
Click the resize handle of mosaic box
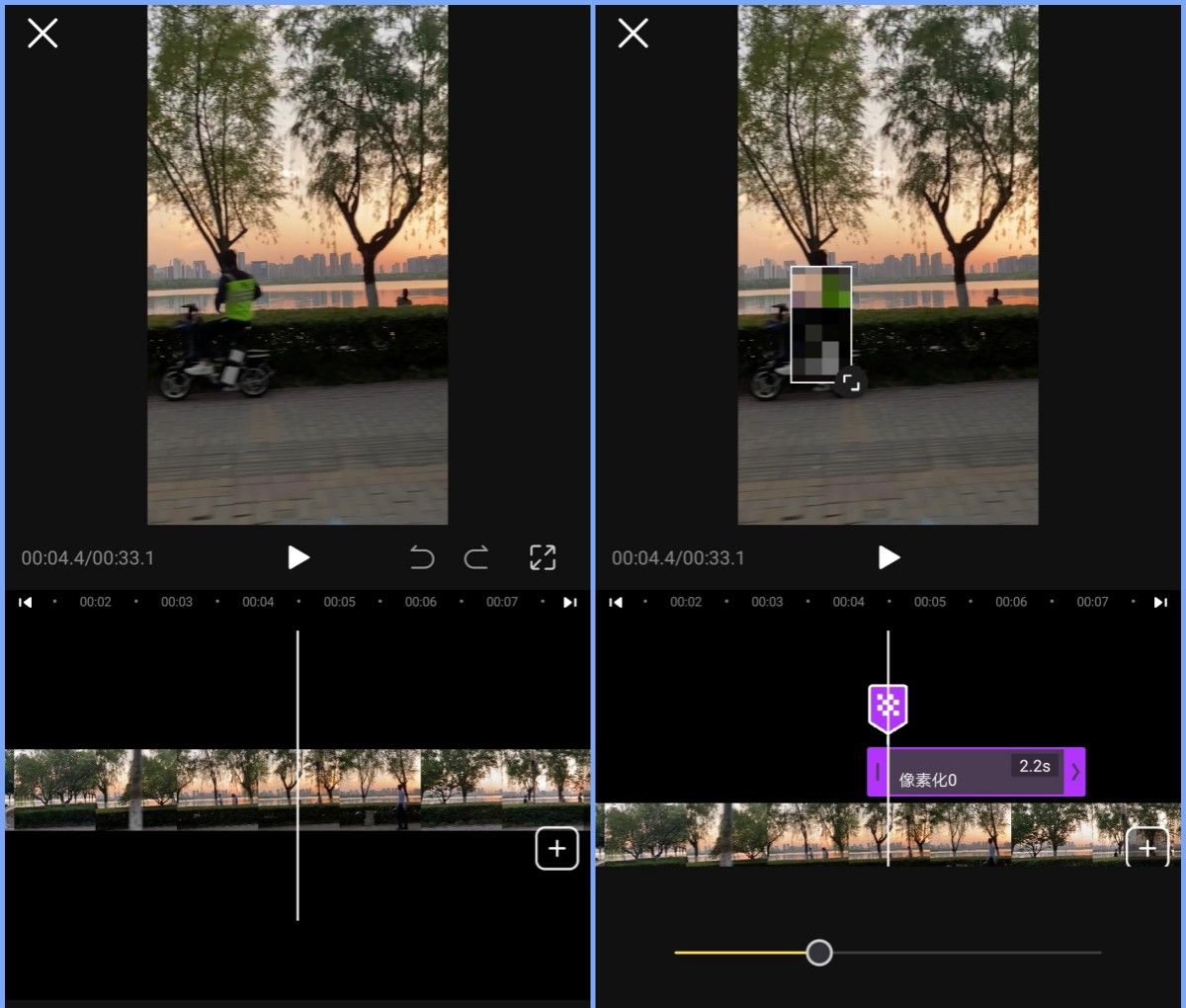pyautogui.click(x=850, y=381)
